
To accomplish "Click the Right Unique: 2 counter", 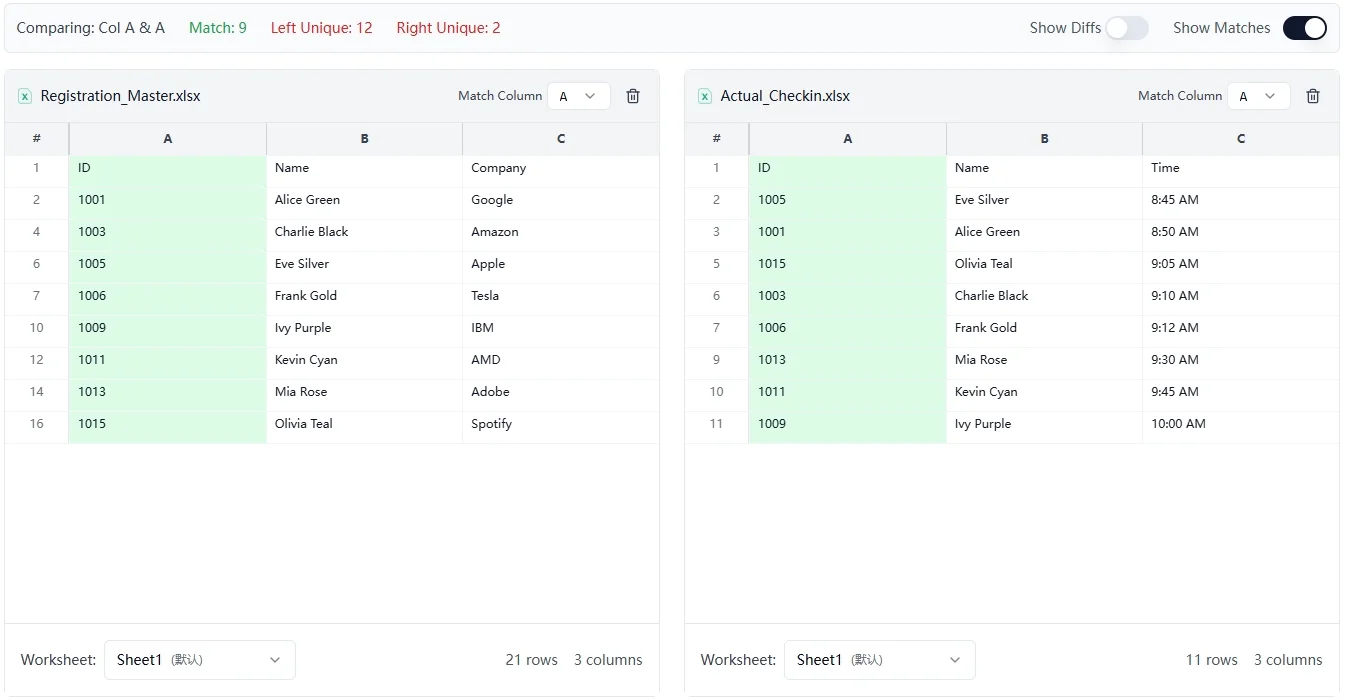I will click(x=448, y=27).
